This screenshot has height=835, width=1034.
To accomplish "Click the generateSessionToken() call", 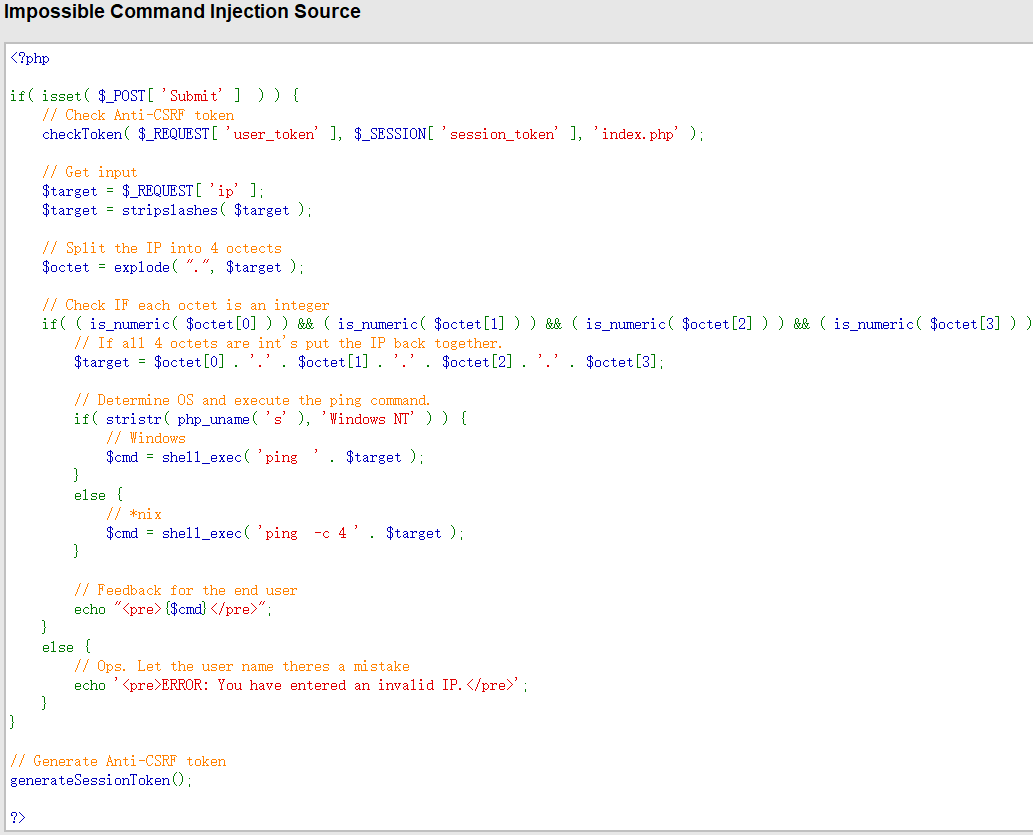I will (100, 780).
